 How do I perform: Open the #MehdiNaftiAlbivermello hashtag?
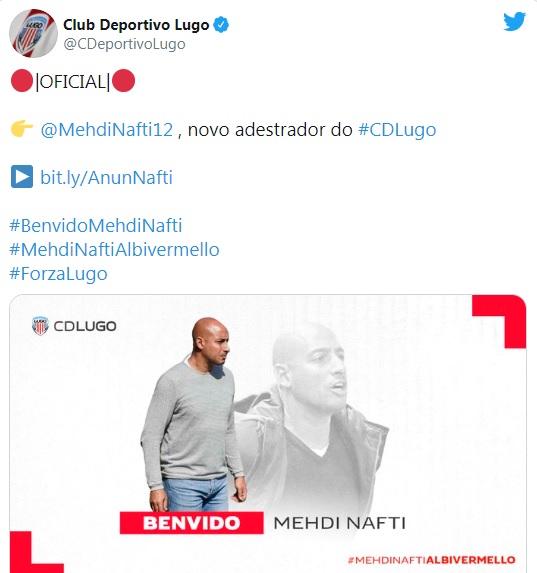tap(114, 250)
